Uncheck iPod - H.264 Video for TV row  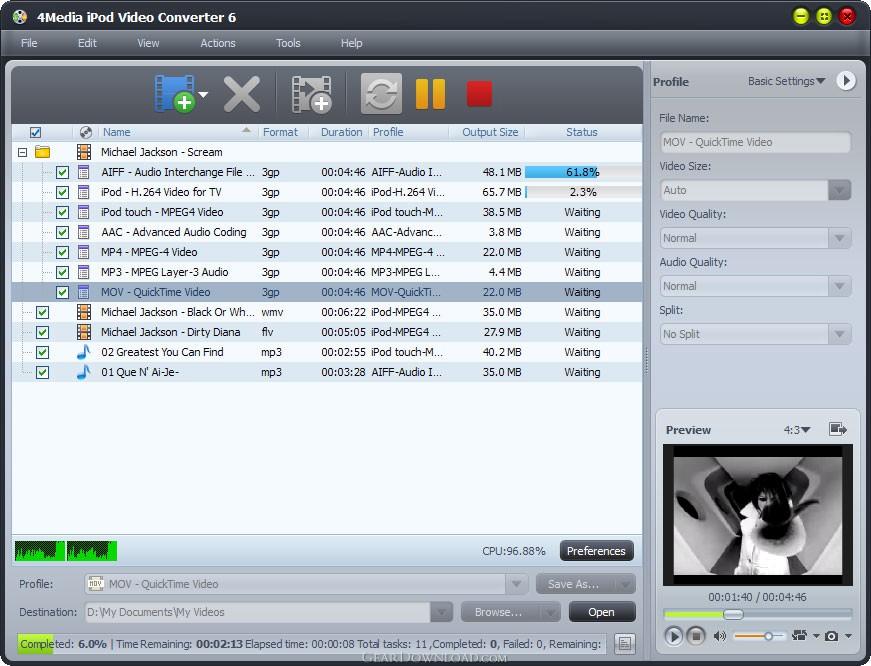pos(62,192)
